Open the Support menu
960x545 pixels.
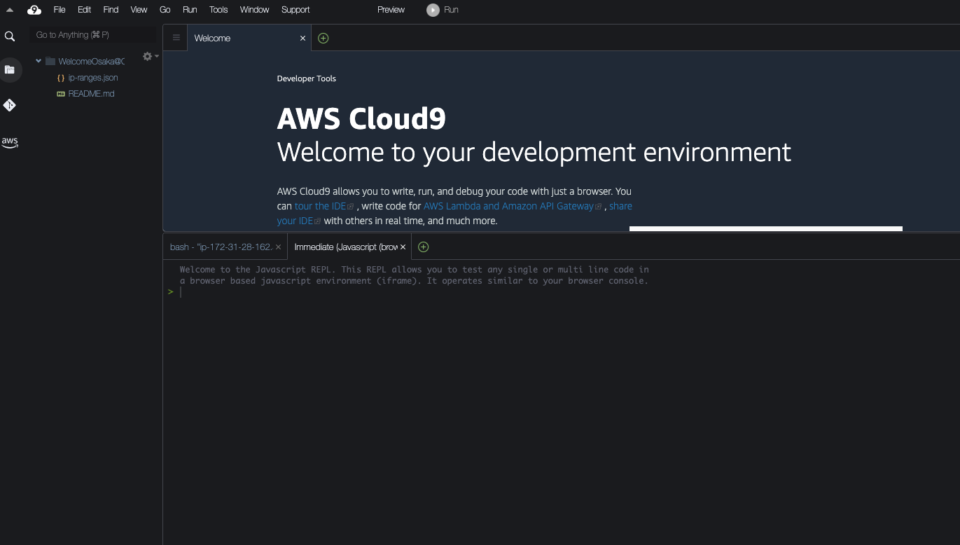click(x=296, y=10)
